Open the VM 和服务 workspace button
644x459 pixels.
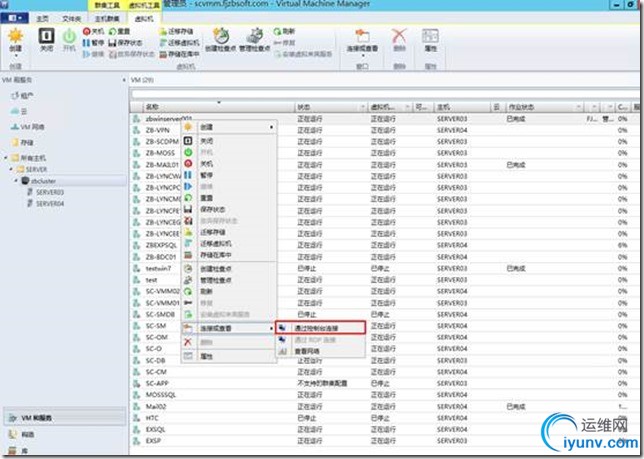tap(65, 418)
